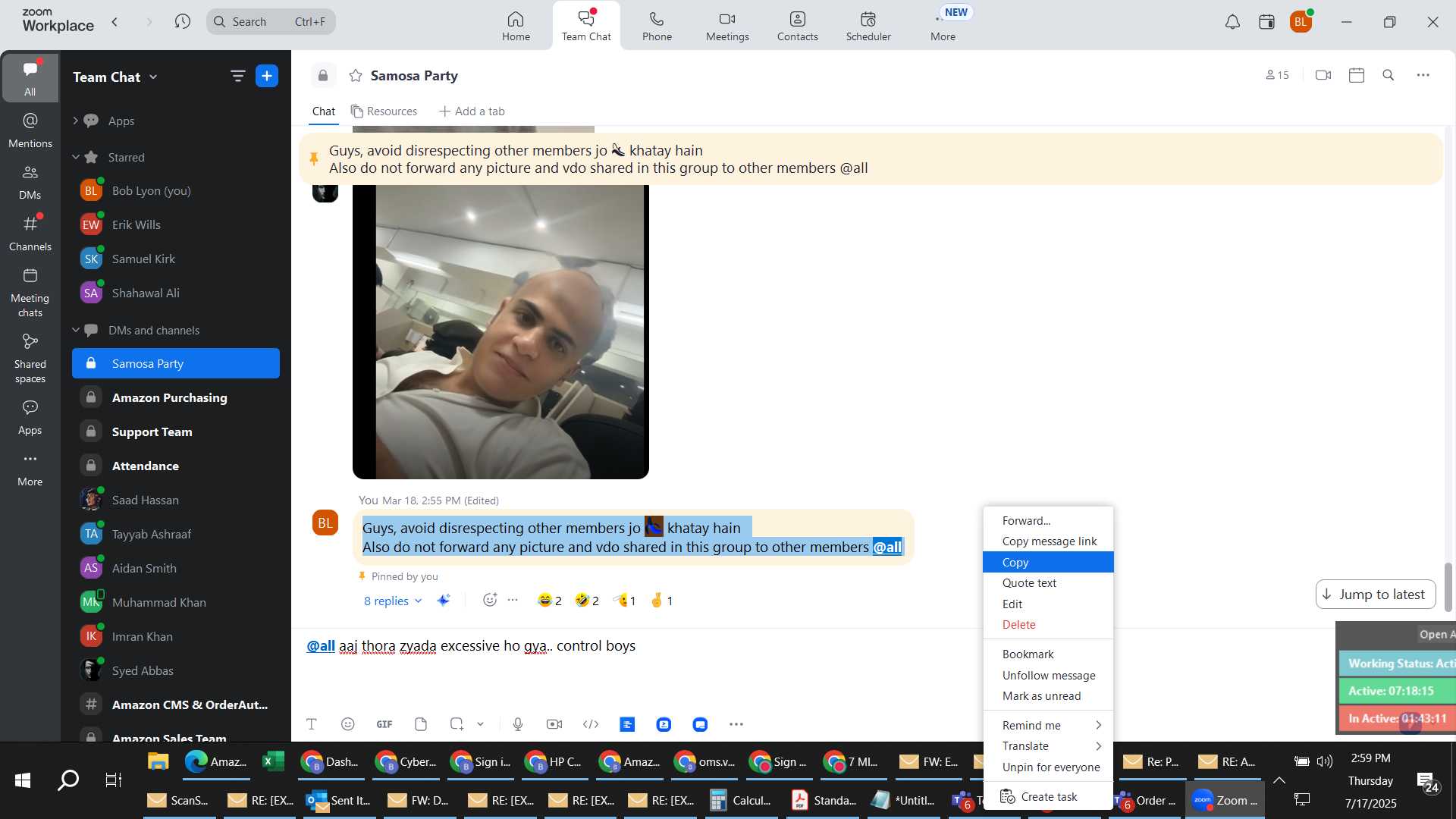Show hidden system tray icons
1456x819 pixels.
coord(1279,780)
